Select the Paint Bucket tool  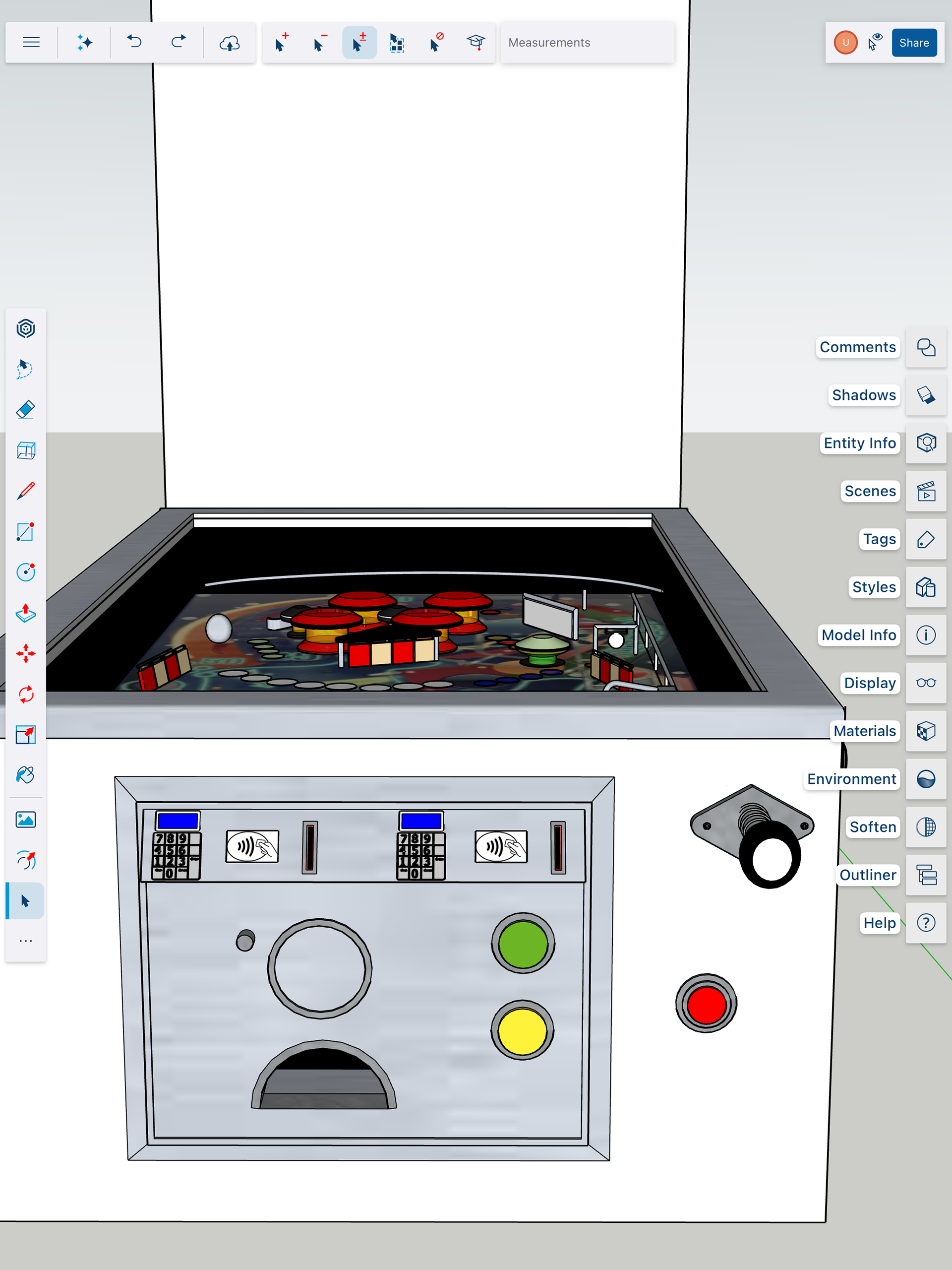(x=25, y=775)
